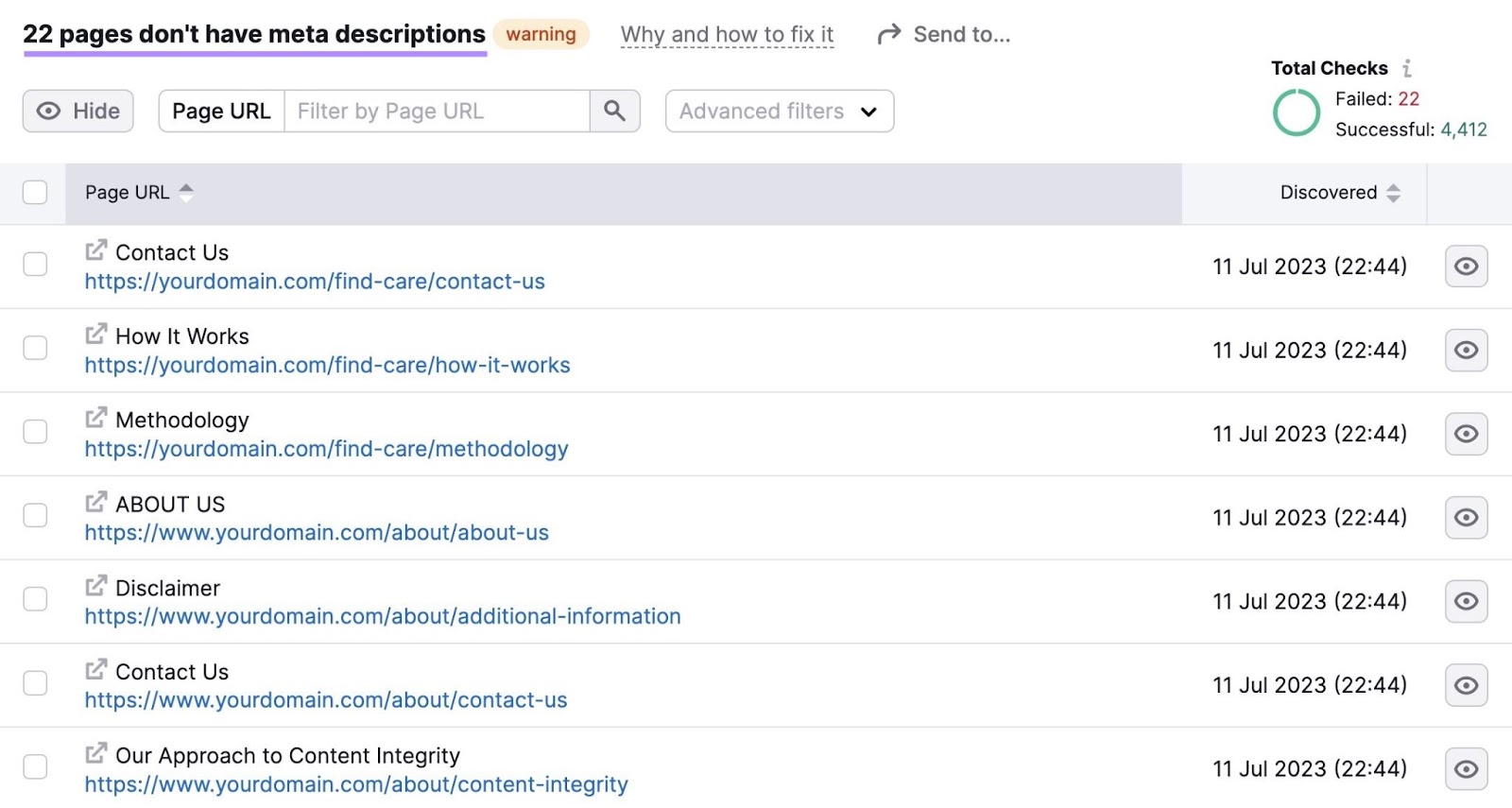Open https://yourdomain.com/find-care/methodology link
Screen dimensions: 1512x808
(326, 449)
